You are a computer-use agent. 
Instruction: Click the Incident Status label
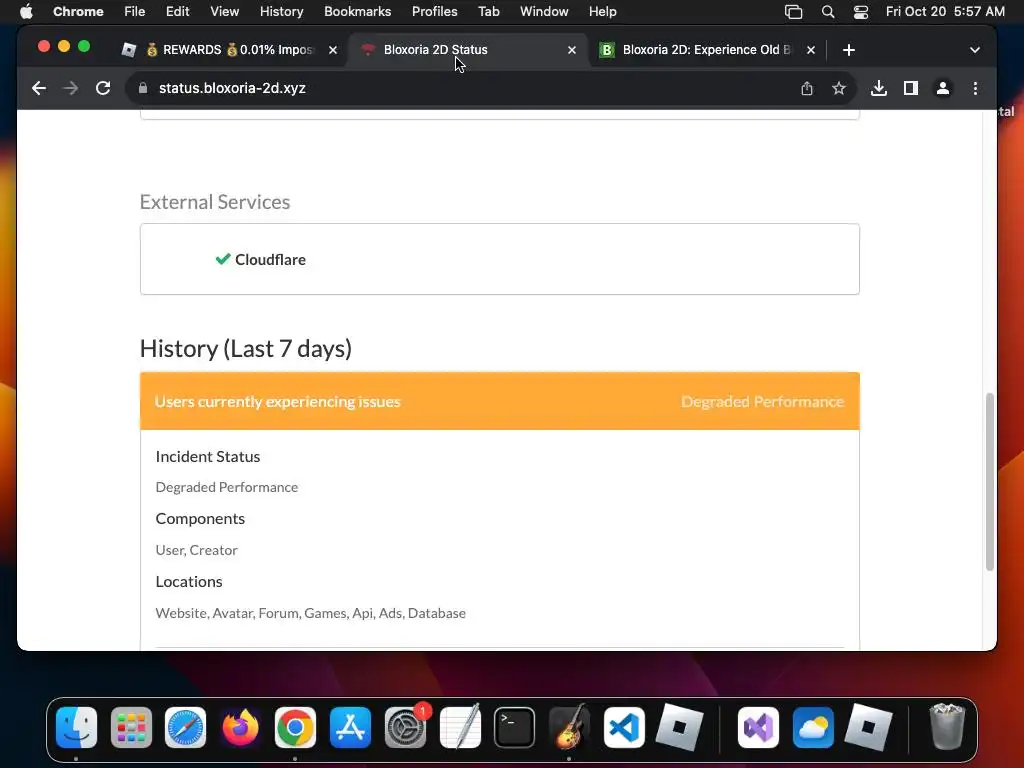coord(208,456)
